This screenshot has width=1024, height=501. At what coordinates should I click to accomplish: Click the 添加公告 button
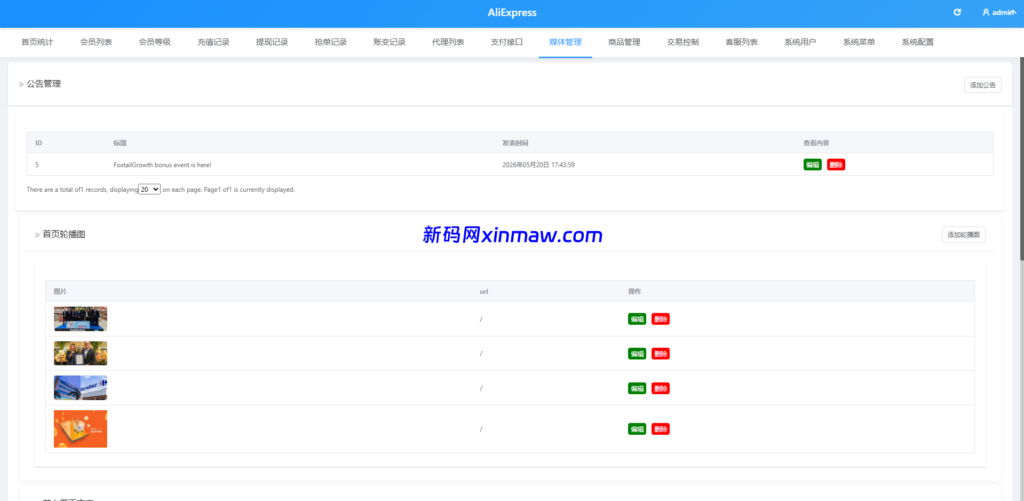(983, 85)
